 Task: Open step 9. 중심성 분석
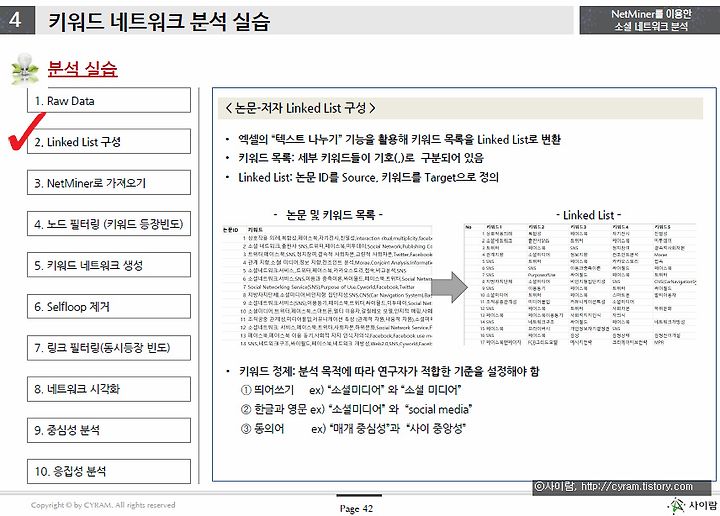[x=109, y=430]
